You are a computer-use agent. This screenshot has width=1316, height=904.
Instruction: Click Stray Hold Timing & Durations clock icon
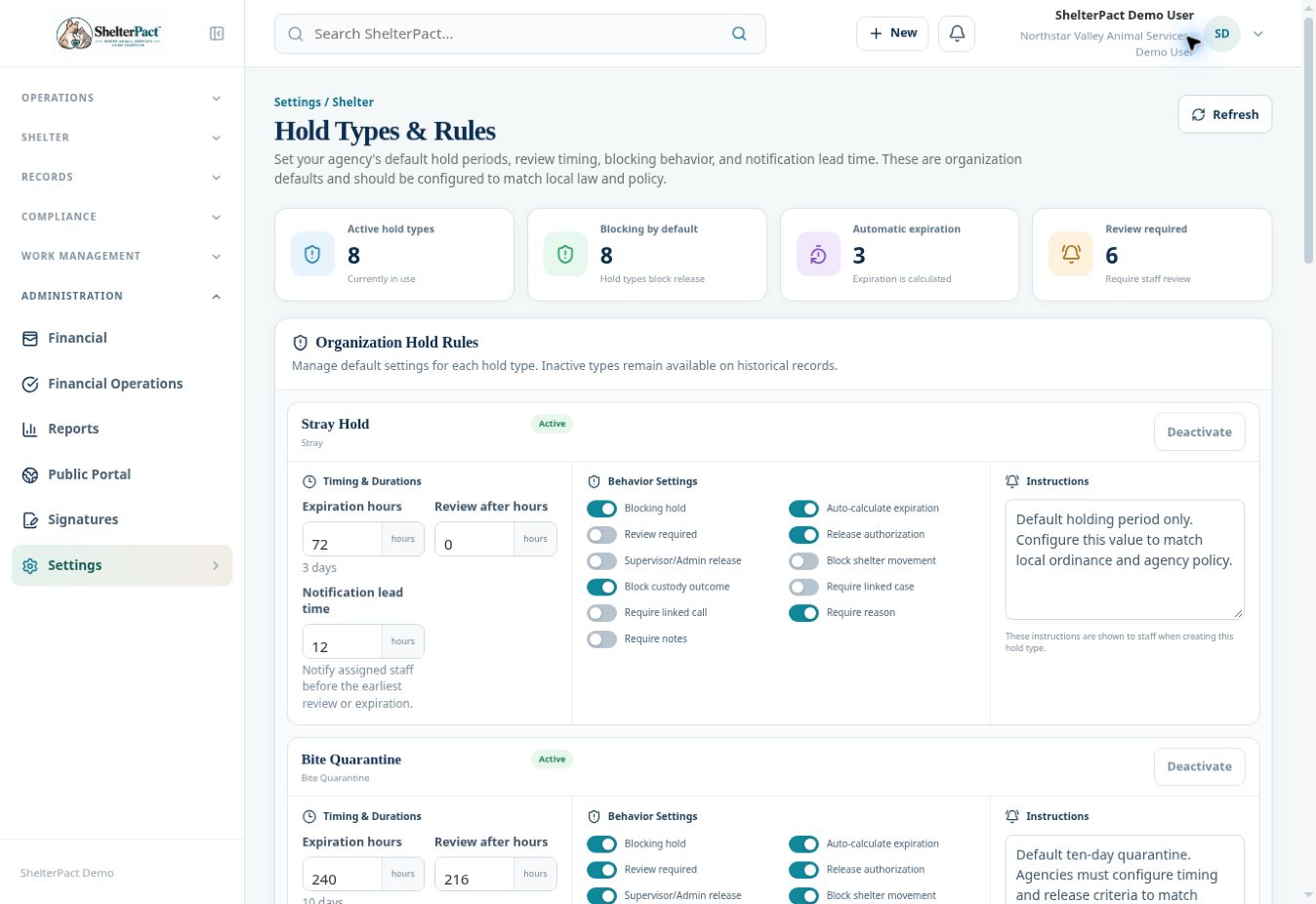pos(309,481)
